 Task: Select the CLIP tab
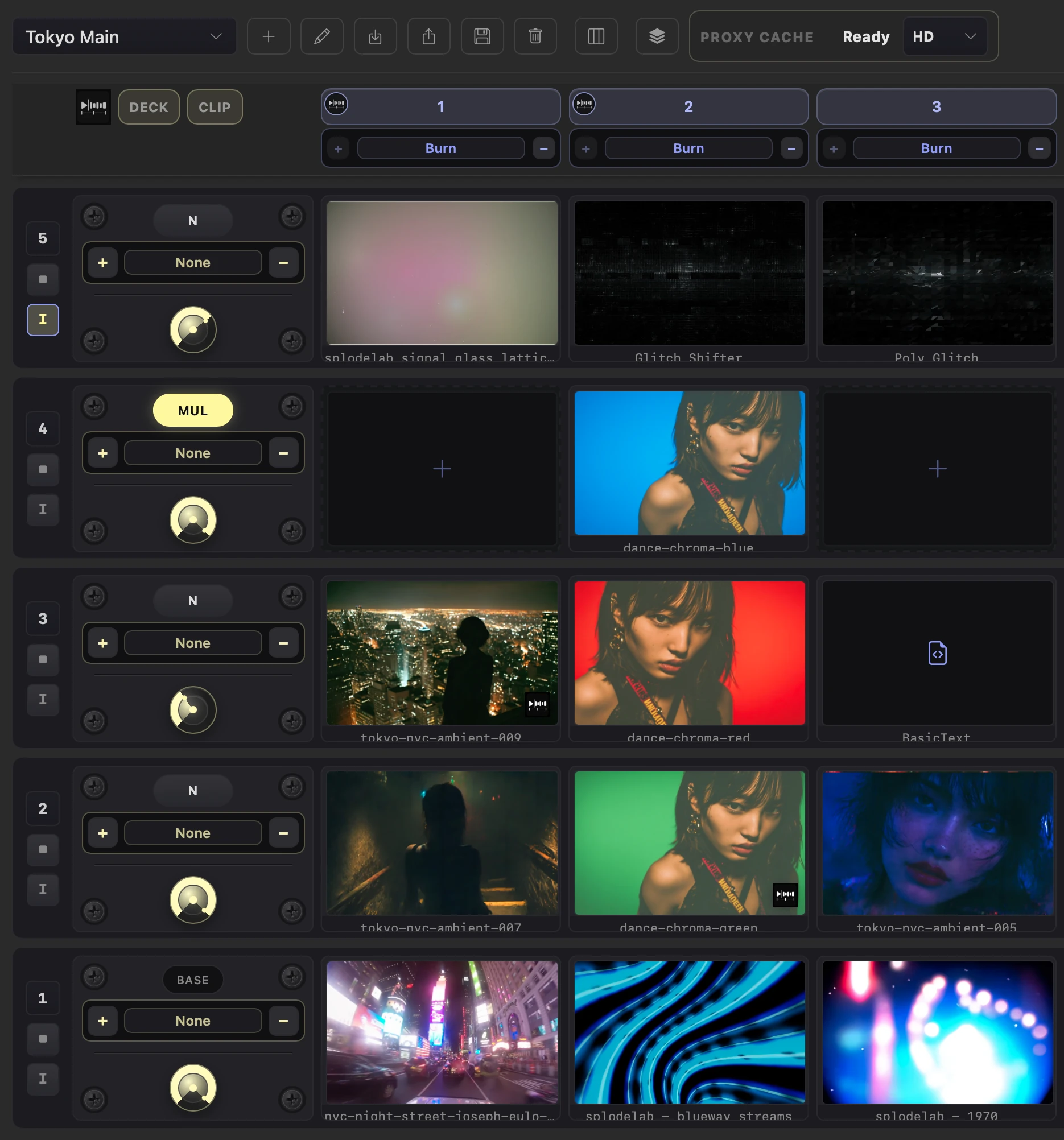[215, 108]
